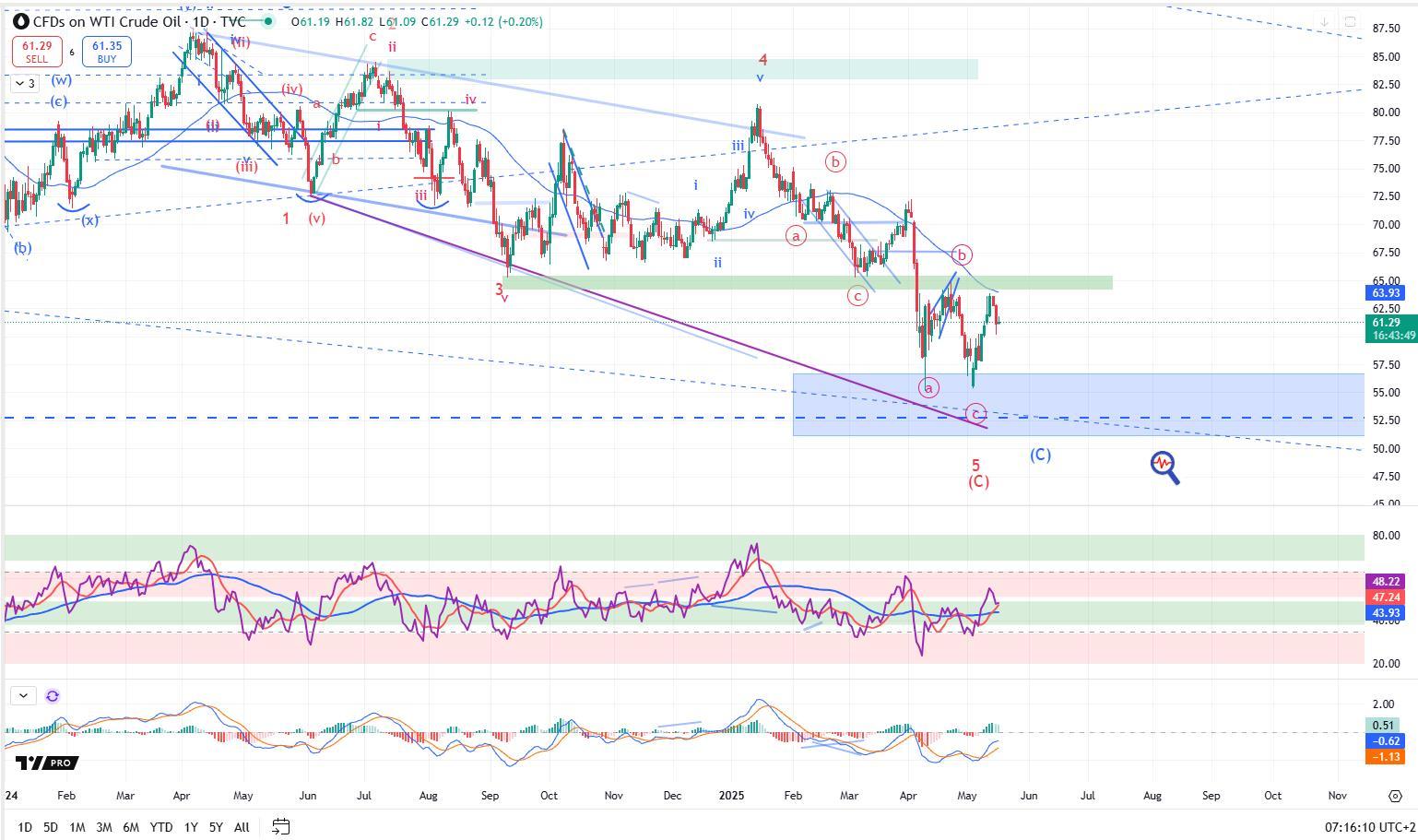This screenshot has height=840, width=1418.
Task: Click the 50.00 price axis label
Action: pyautogui.click(x=1386, y=449)
